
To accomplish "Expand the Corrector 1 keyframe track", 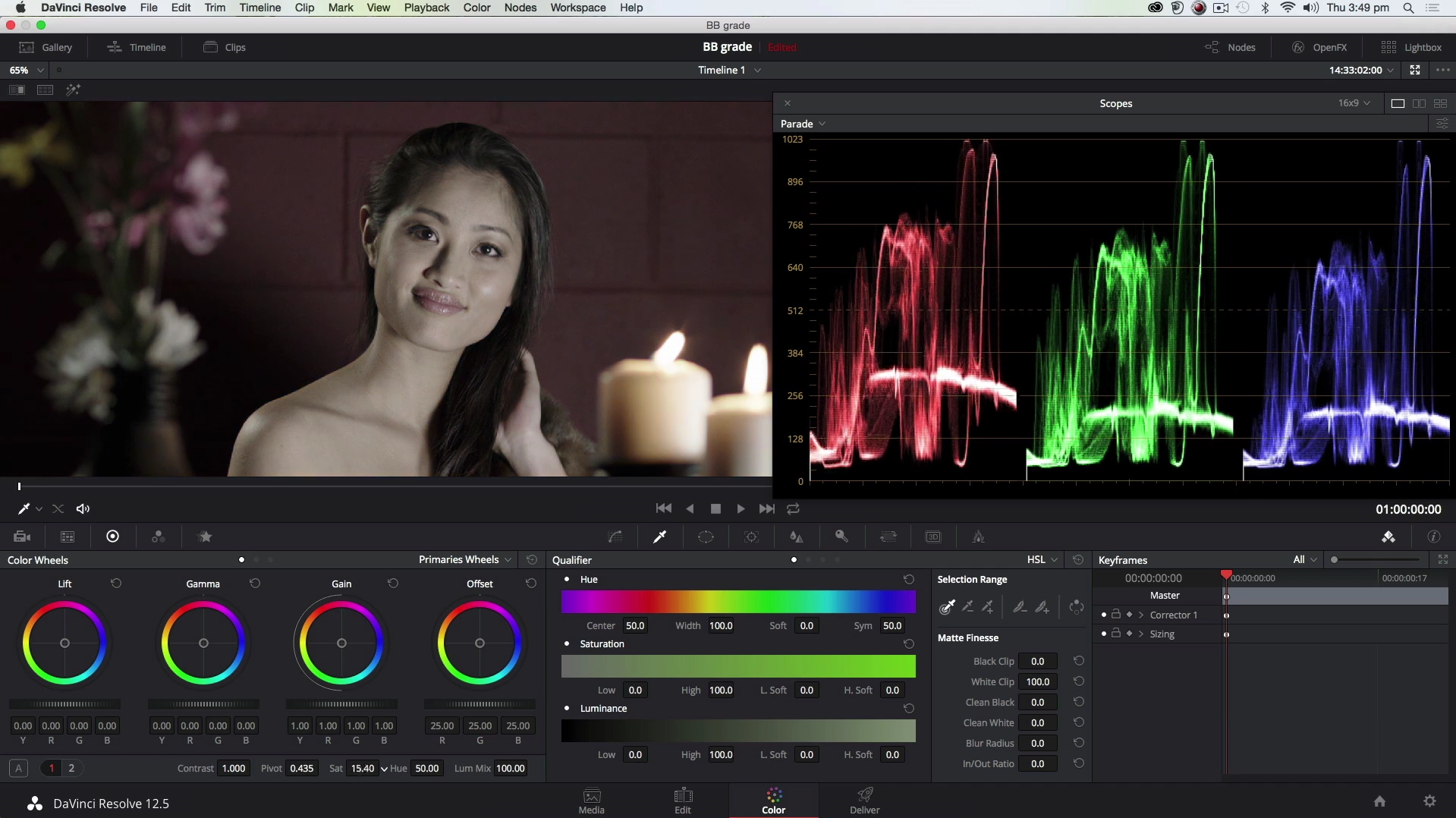I will 1140,615.
